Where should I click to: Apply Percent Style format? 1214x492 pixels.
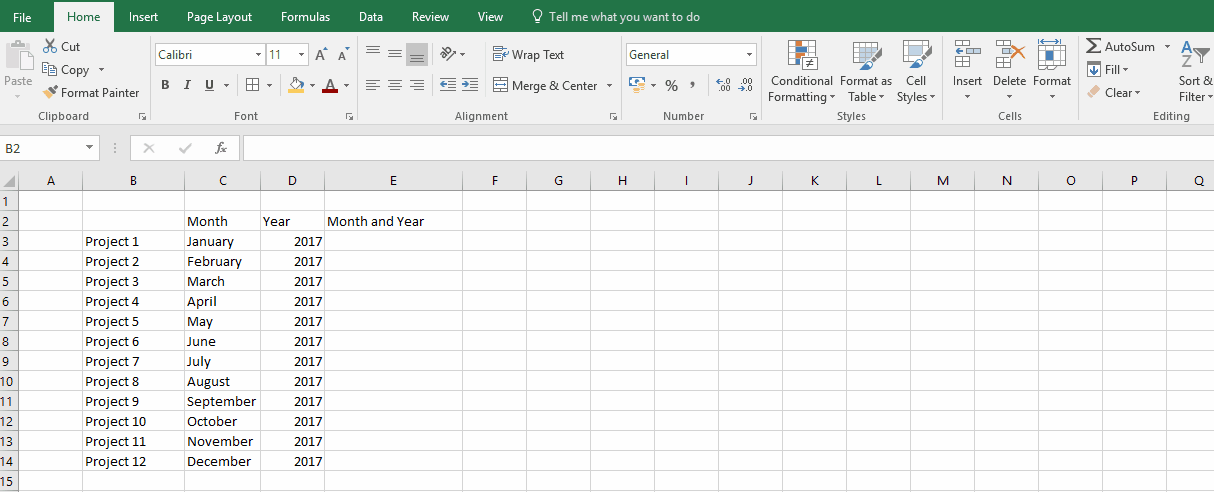[671, 85]
